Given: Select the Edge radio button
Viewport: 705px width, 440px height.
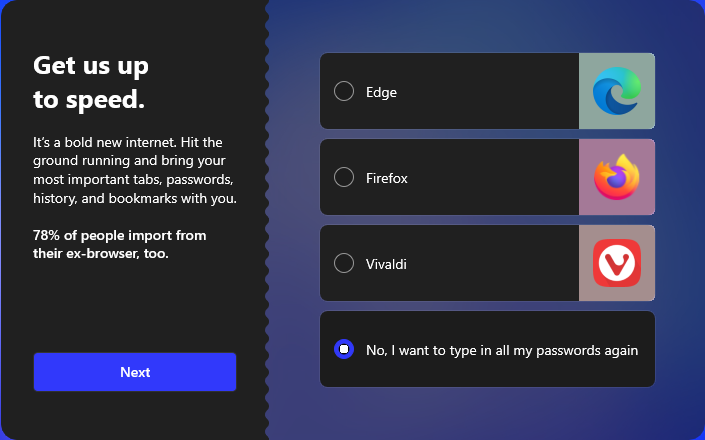Looking at the screenshot, I should (x=344, y=91).
